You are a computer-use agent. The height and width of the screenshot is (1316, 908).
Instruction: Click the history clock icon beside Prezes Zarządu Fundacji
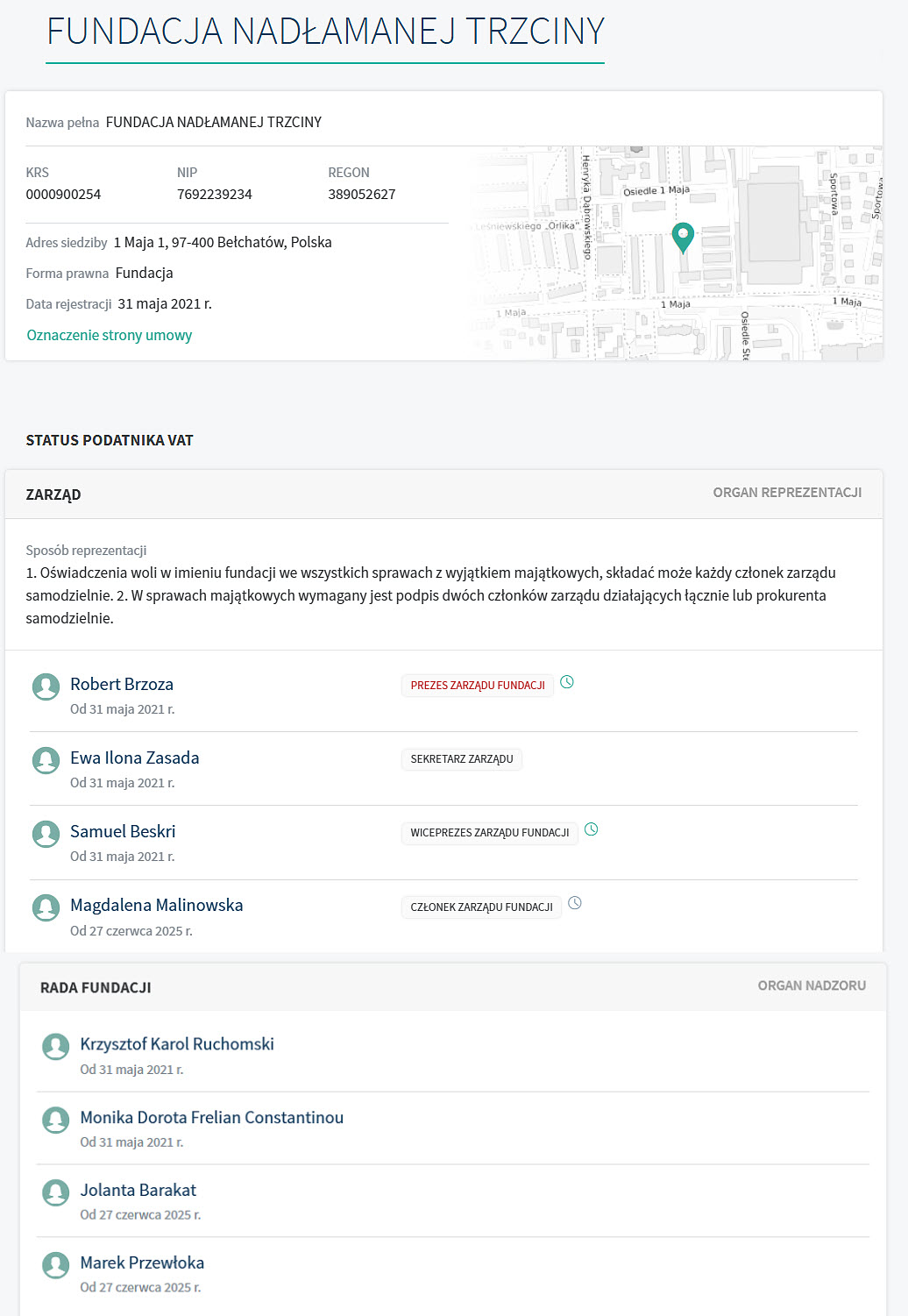click(x=567, y=682)
